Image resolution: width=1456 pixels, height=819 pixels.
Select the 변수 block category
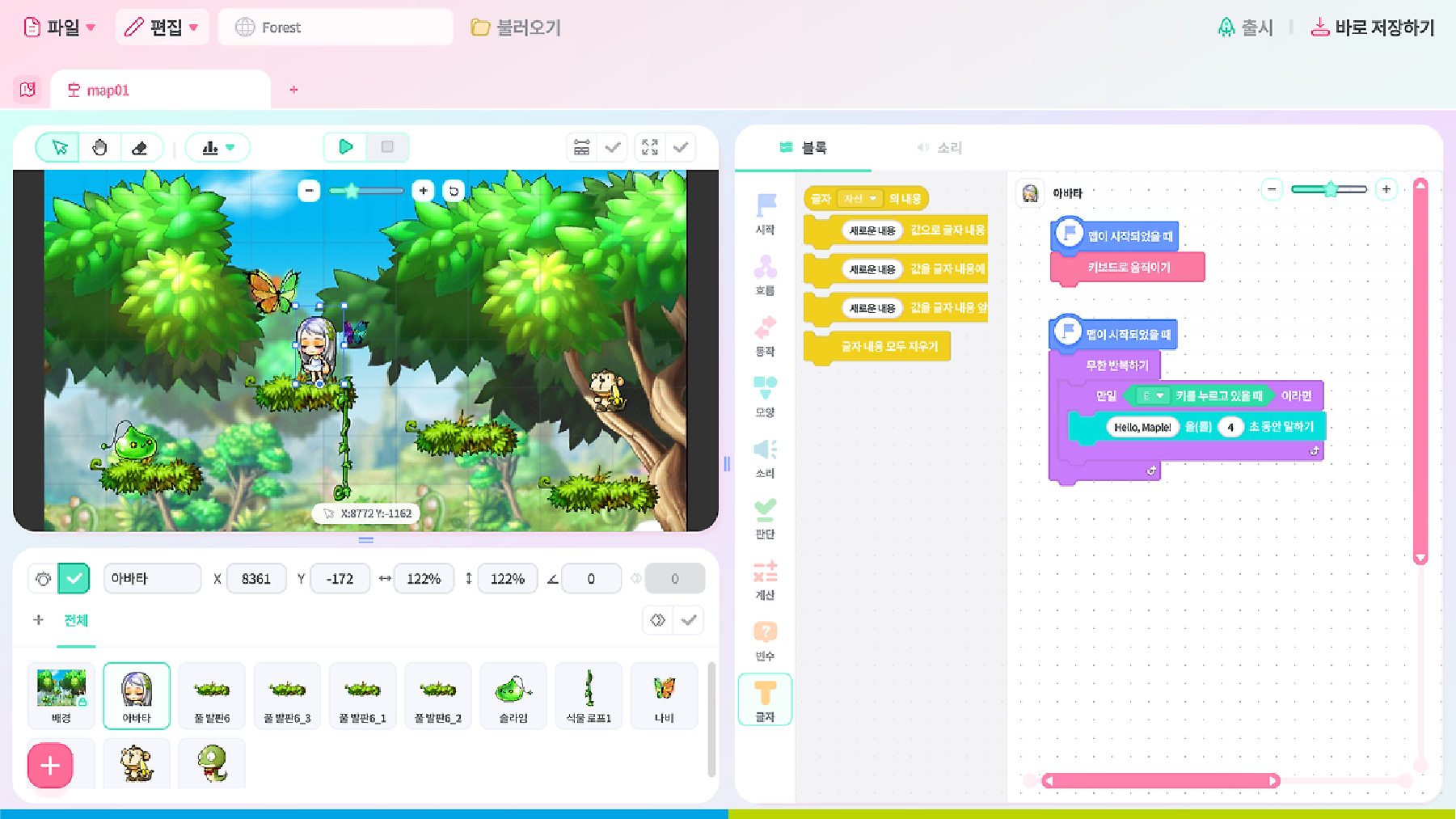(765, 641)
